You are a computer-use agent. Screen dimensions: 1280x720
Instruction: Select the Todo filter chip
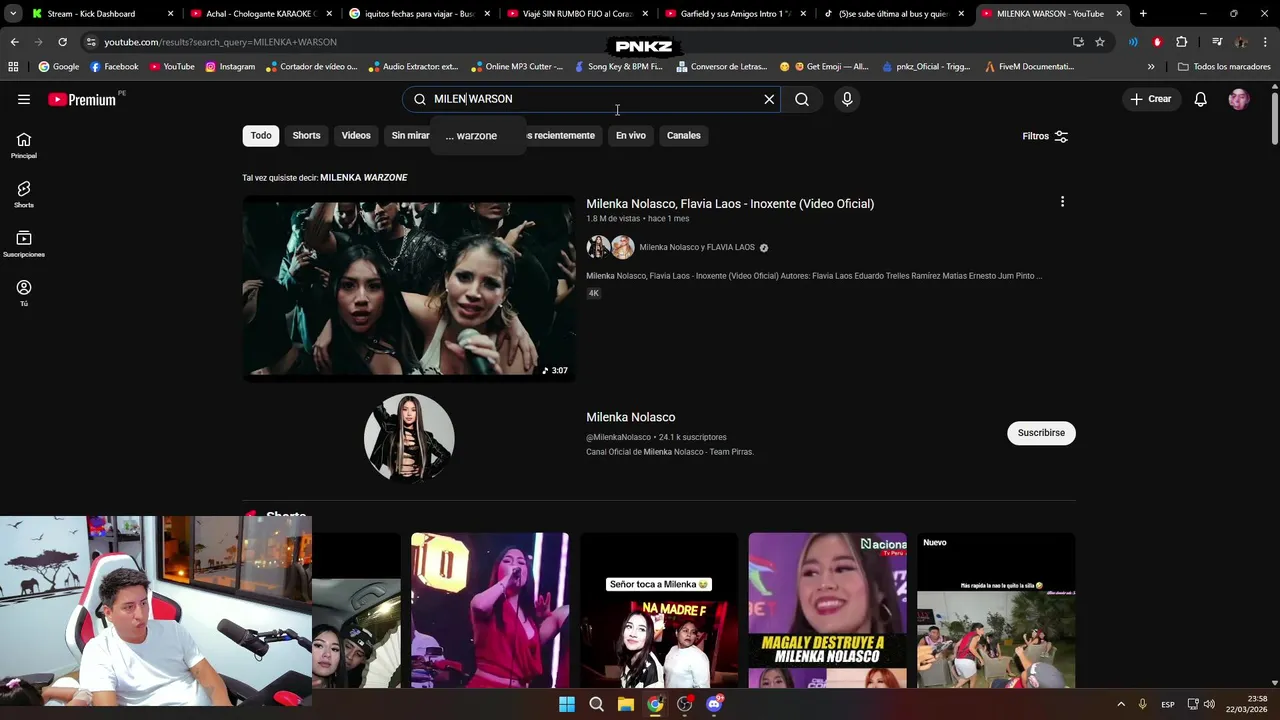pos(261,136)
